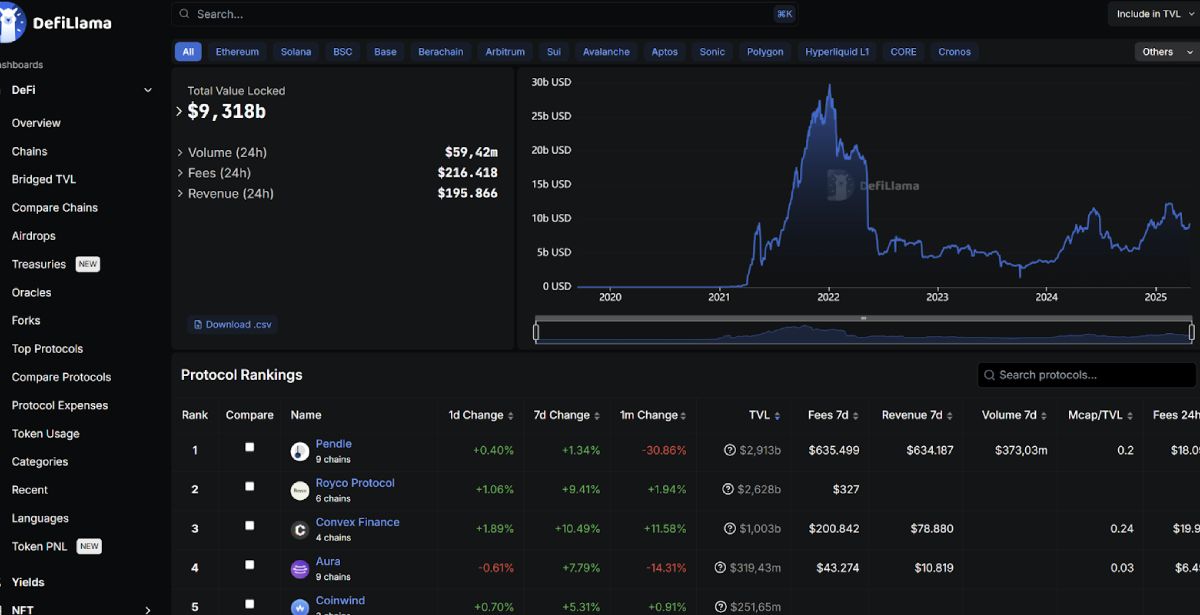1200x615 pixels.
Task: Expand the Volume (24h) row
Action: tap(180, 153)
